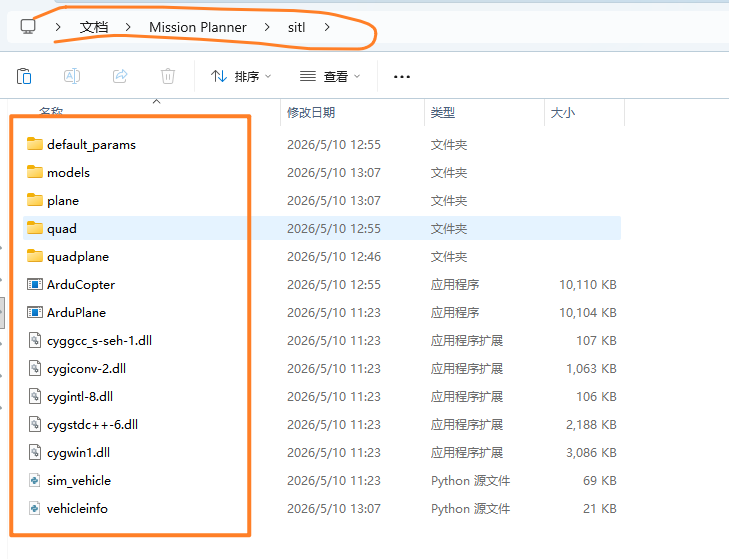Open the 查看 view dropdown

click(330, 76)
